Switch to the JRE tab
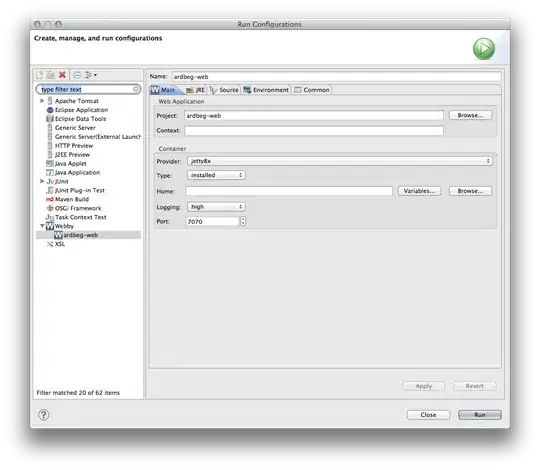This screenshot has width=540, height=470. 196,90
